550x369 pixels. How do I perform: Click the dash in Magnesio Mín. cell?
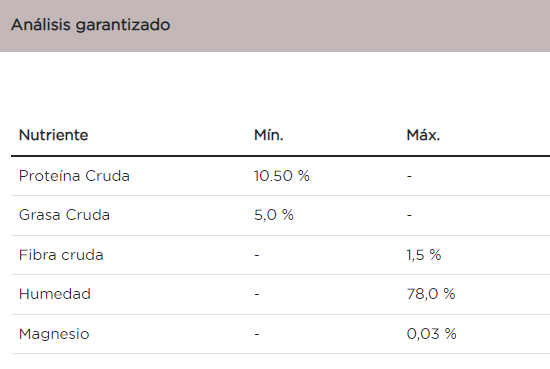(257, 334)
